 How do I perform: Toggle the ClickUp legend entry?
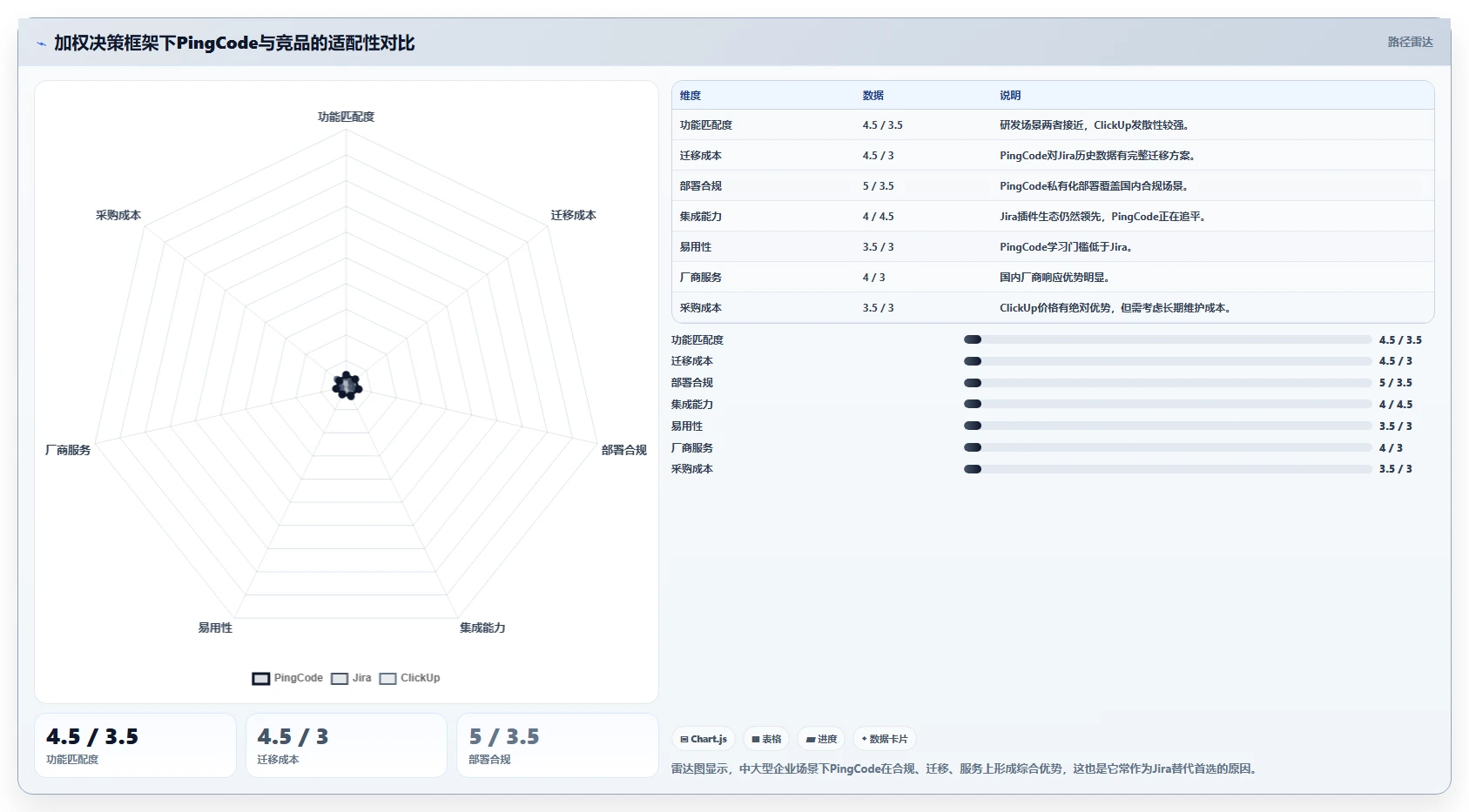(x=409, y=678)
